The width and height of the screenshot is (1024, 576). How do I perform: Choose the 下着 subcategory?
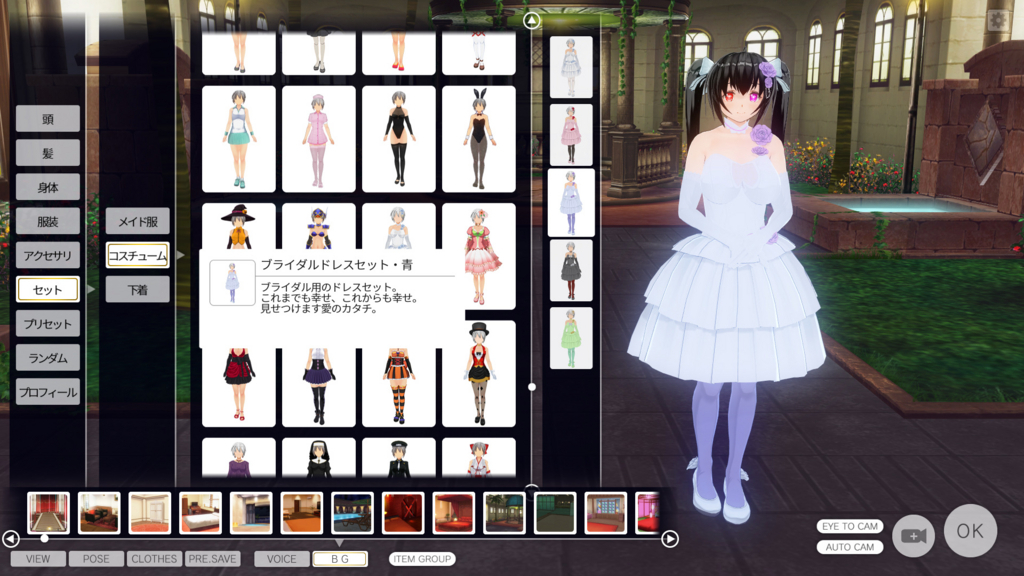138,289
